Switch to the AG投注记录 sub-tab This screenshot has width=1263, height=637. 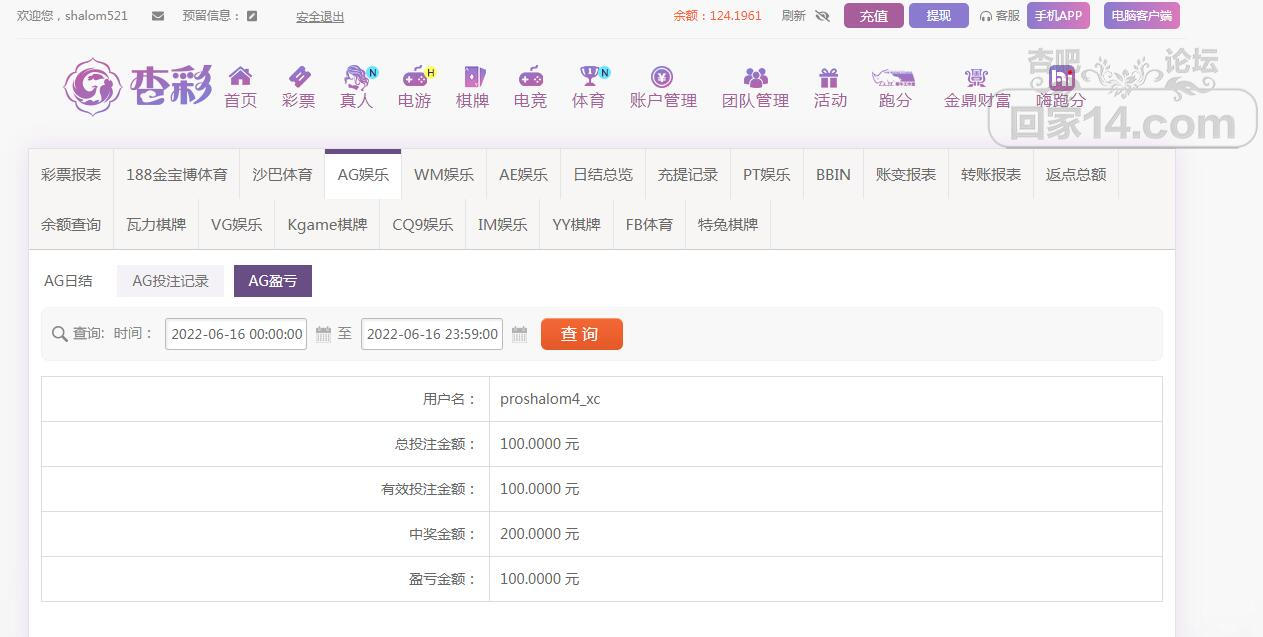pyautogui.click(x=171, y=281)
